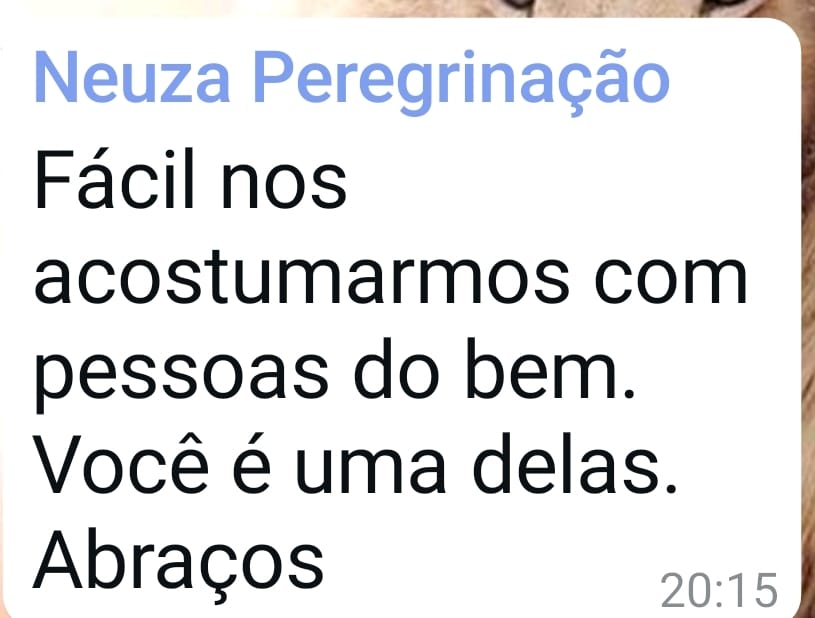Click the wallpaper strip right of bubble

tap(808, 312)
